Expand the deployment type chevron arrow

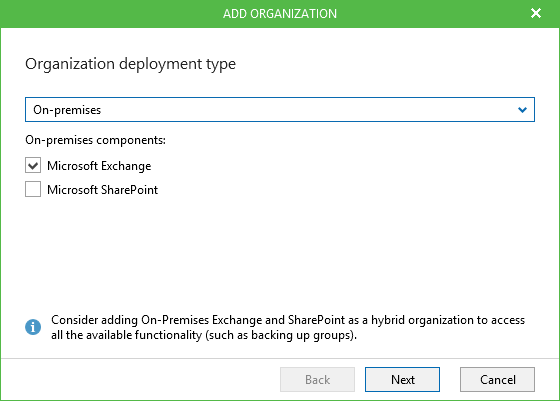(x=522, y=110)
